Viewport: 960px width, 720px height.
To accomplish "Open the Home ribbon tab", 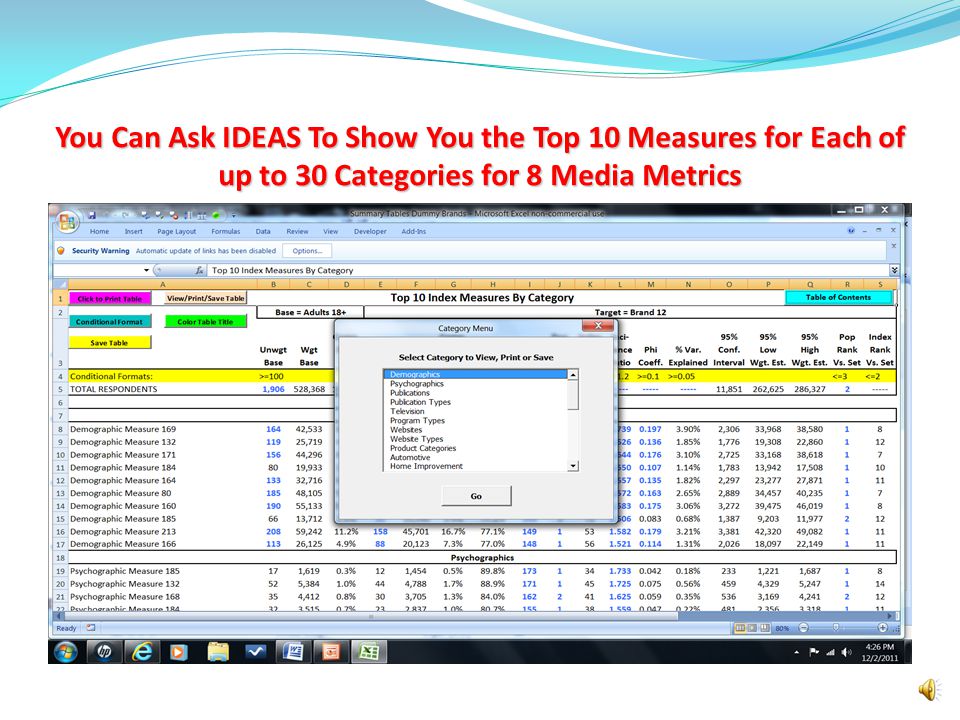I will click(99, 231).
